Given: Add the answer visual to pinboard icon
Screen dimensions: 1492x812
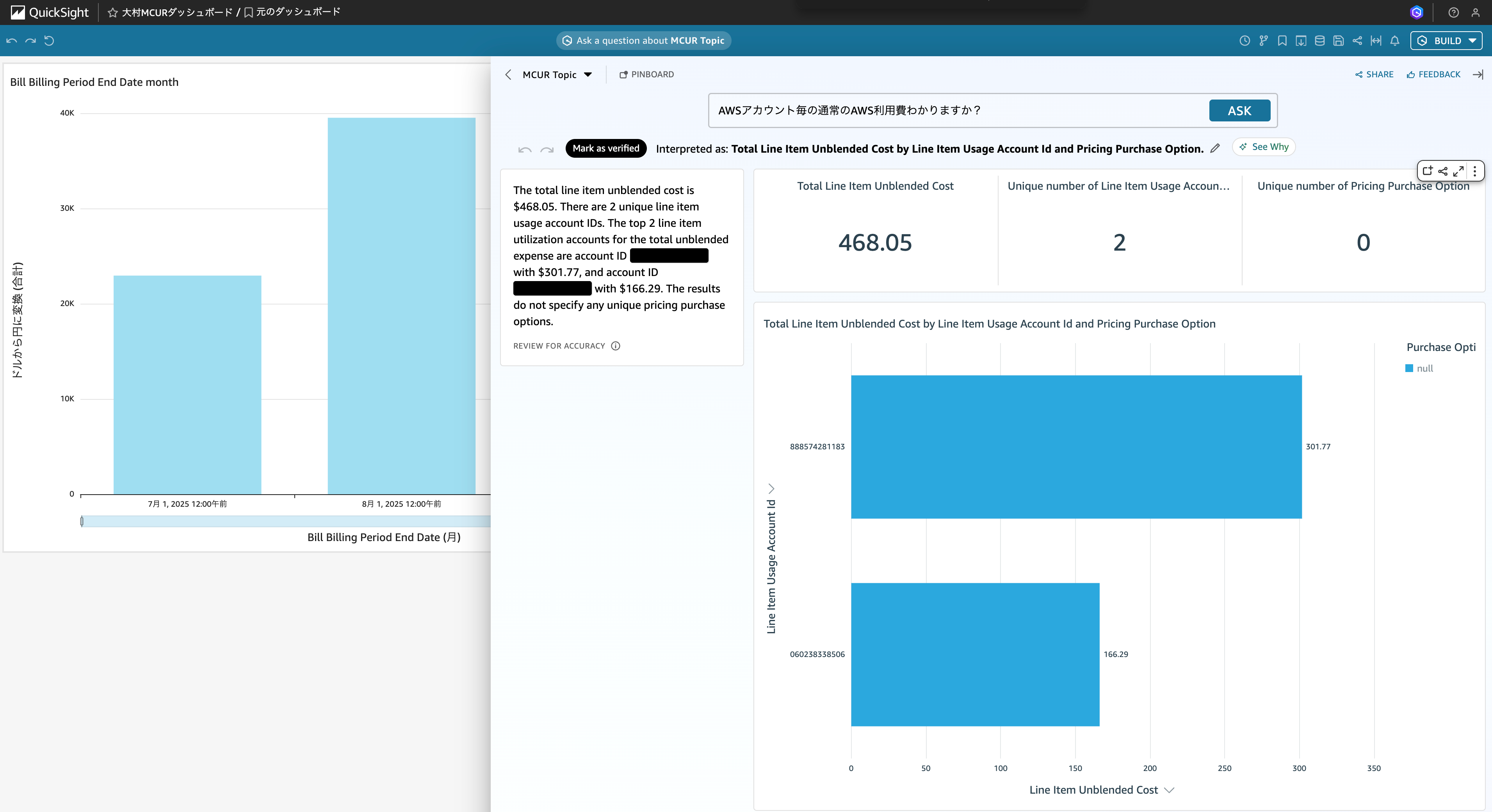Looking at the screenshot, I should pyautogui.click(x=1428, y=170).
